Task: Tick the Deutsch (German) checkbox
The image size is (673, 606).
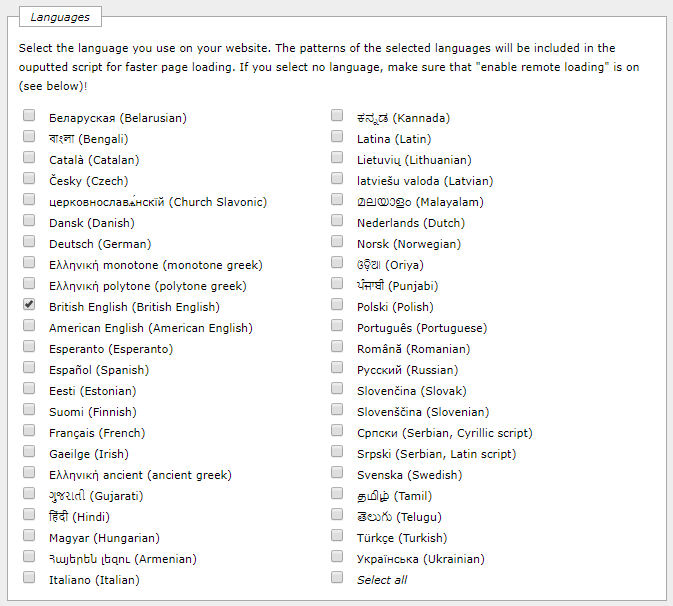Action: pyautogui.click(x=29, y=241)
